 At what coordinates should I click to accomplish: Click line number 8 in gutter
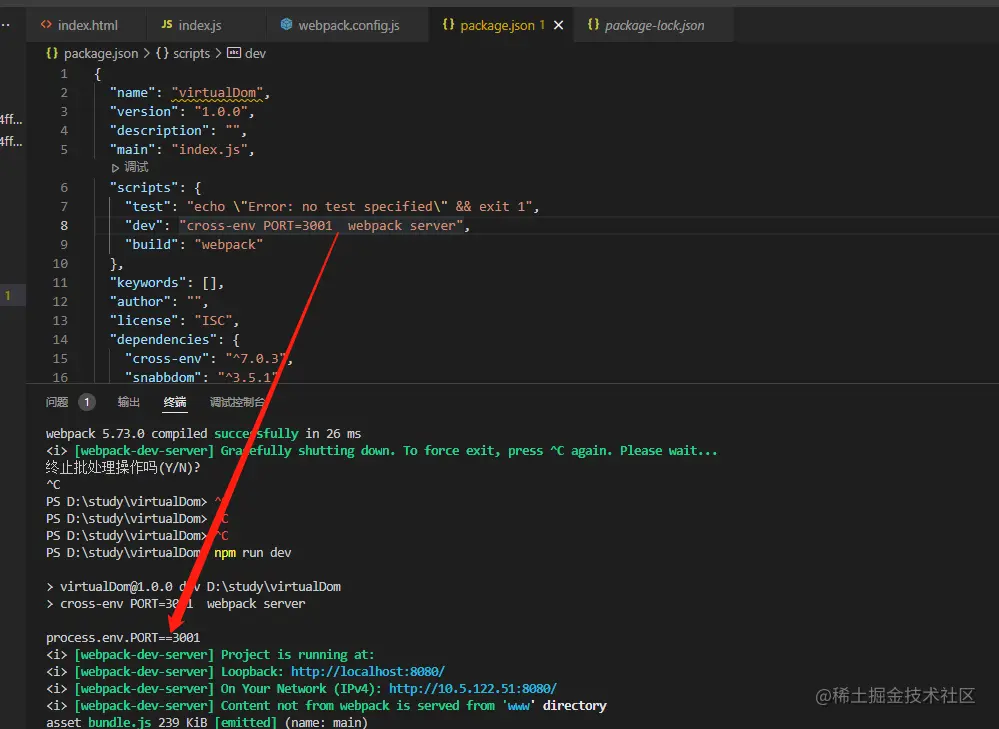(64, 226)
